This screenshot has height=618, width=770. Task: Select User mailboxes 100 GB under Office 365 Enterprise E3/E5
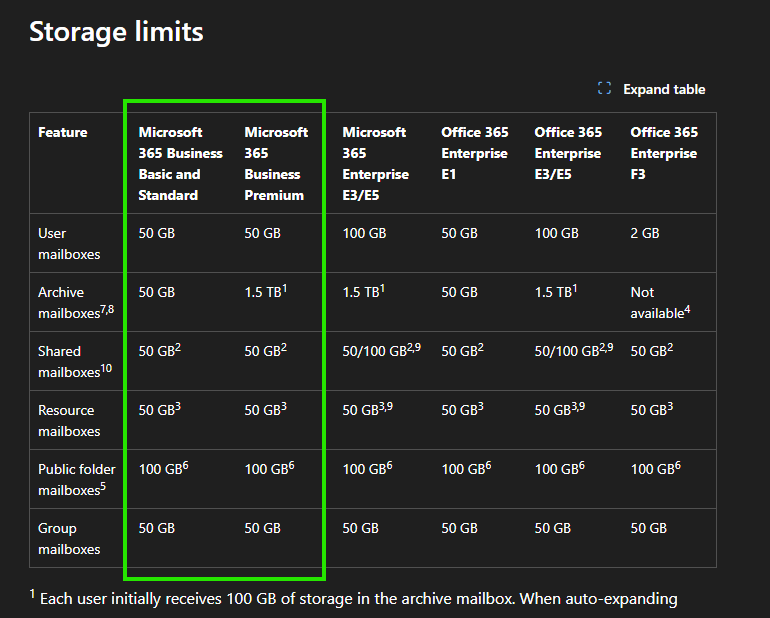pos(557,233)
